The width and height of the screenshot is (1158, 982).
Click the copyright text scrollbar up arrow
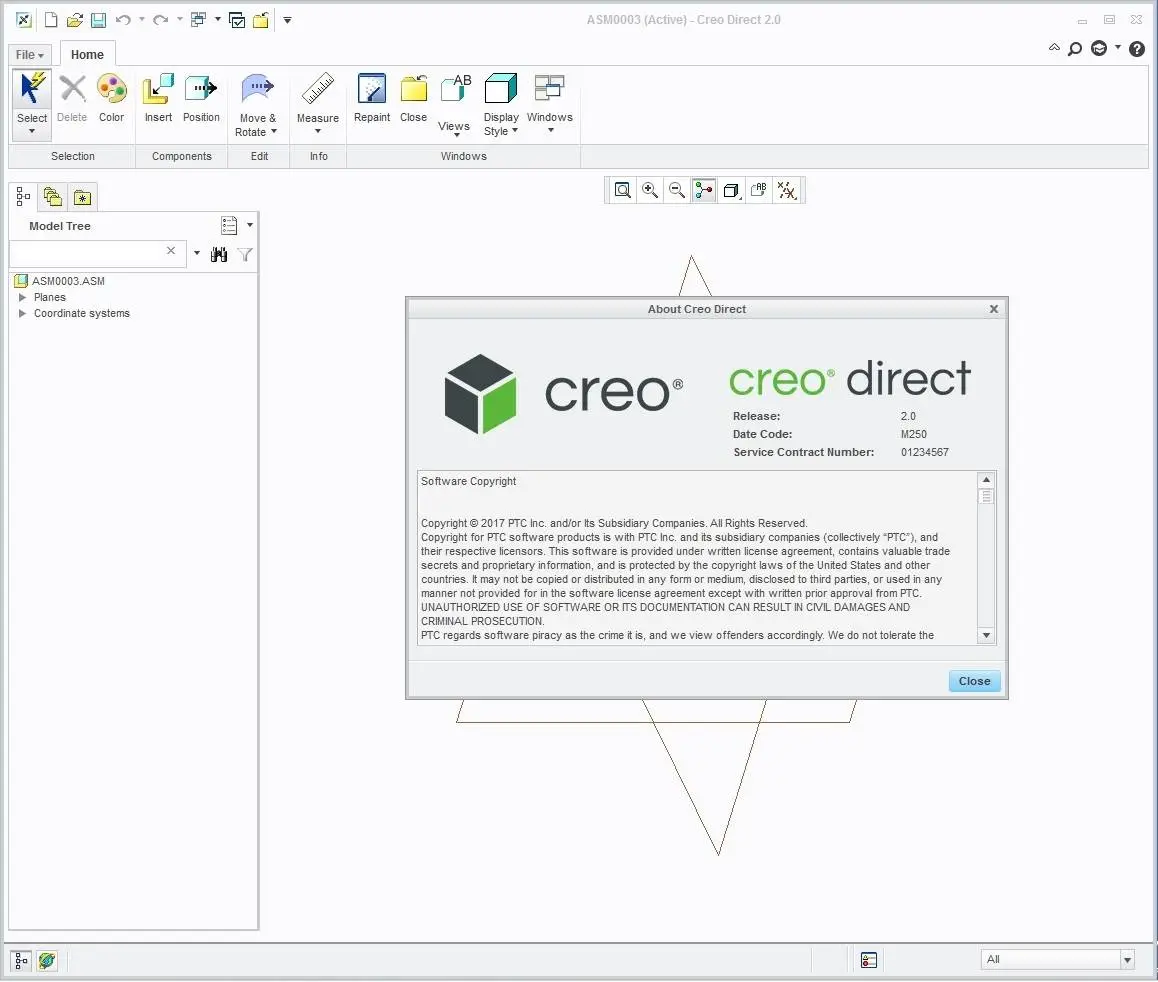986,480
